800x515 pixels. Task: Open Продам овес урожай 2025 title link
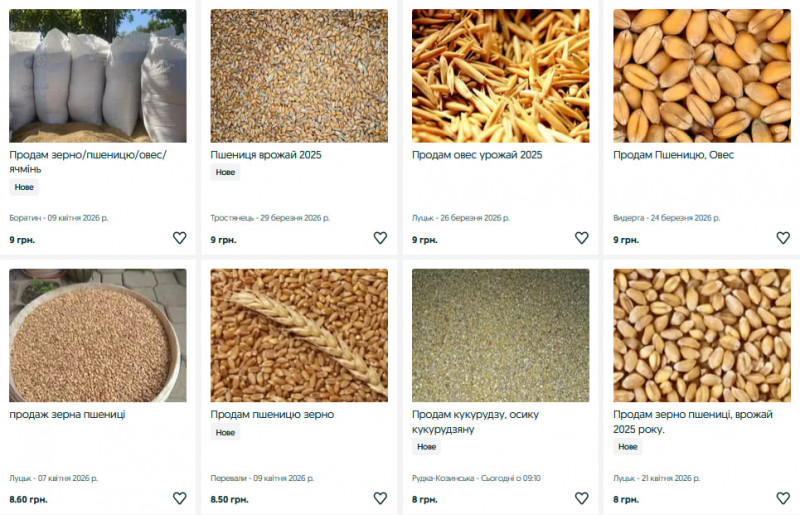click(x=477, y=155)
